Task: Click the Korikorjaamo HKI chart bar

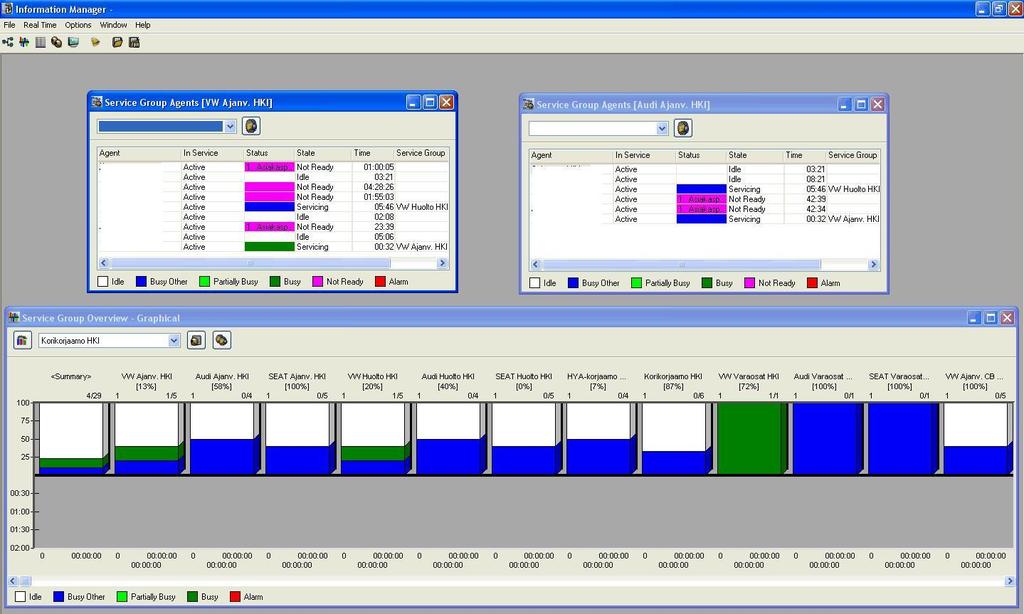Action: tap(675, 438)
